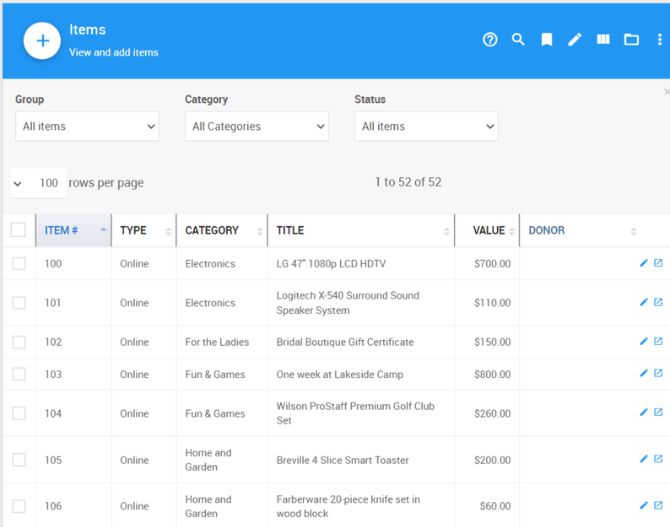The width and height of the screenshot is (670, 527).
Task: Sort table by CATEGORY column
Action: click(x=222, y=230)
